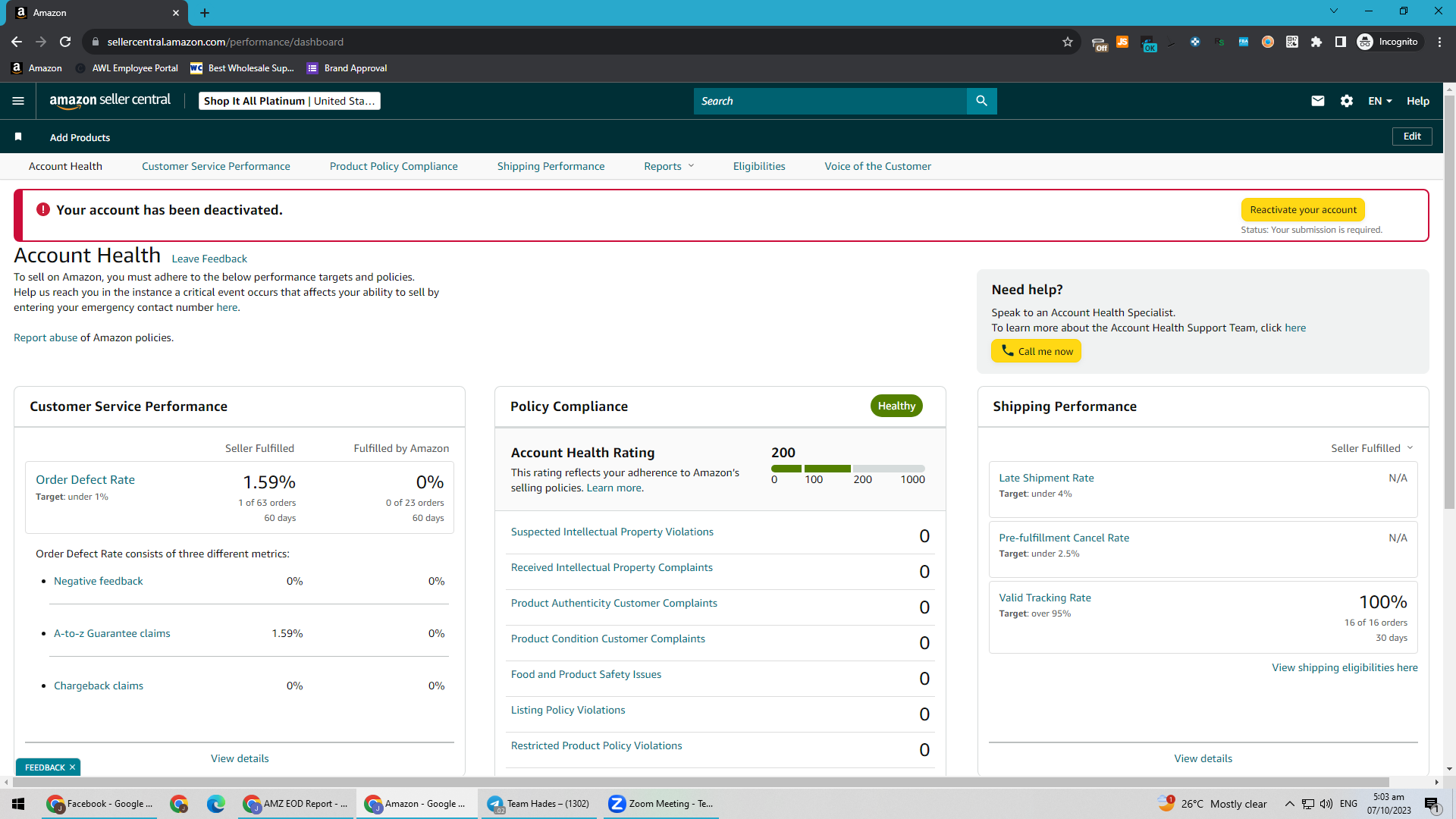Open the browser extensions puzzle icon
The image size is (1456, 819).
point(1316,42)
